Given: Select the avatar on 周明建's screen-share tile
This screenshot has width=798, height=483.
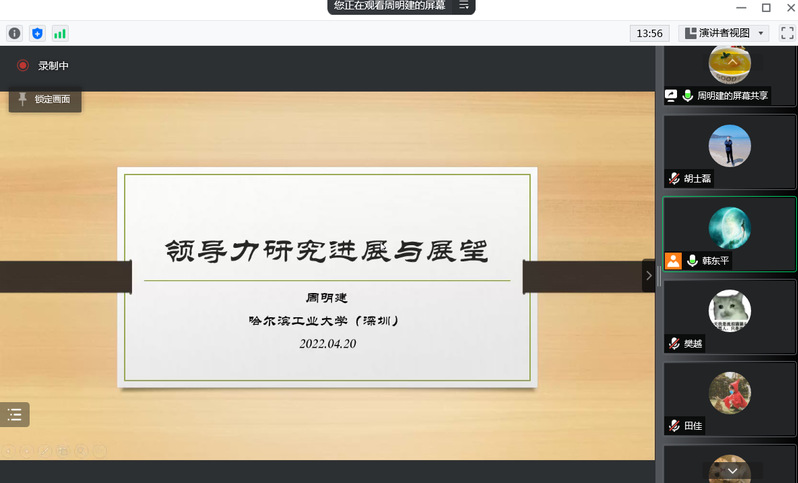Looking at the screenshot, I should point(729,64).
